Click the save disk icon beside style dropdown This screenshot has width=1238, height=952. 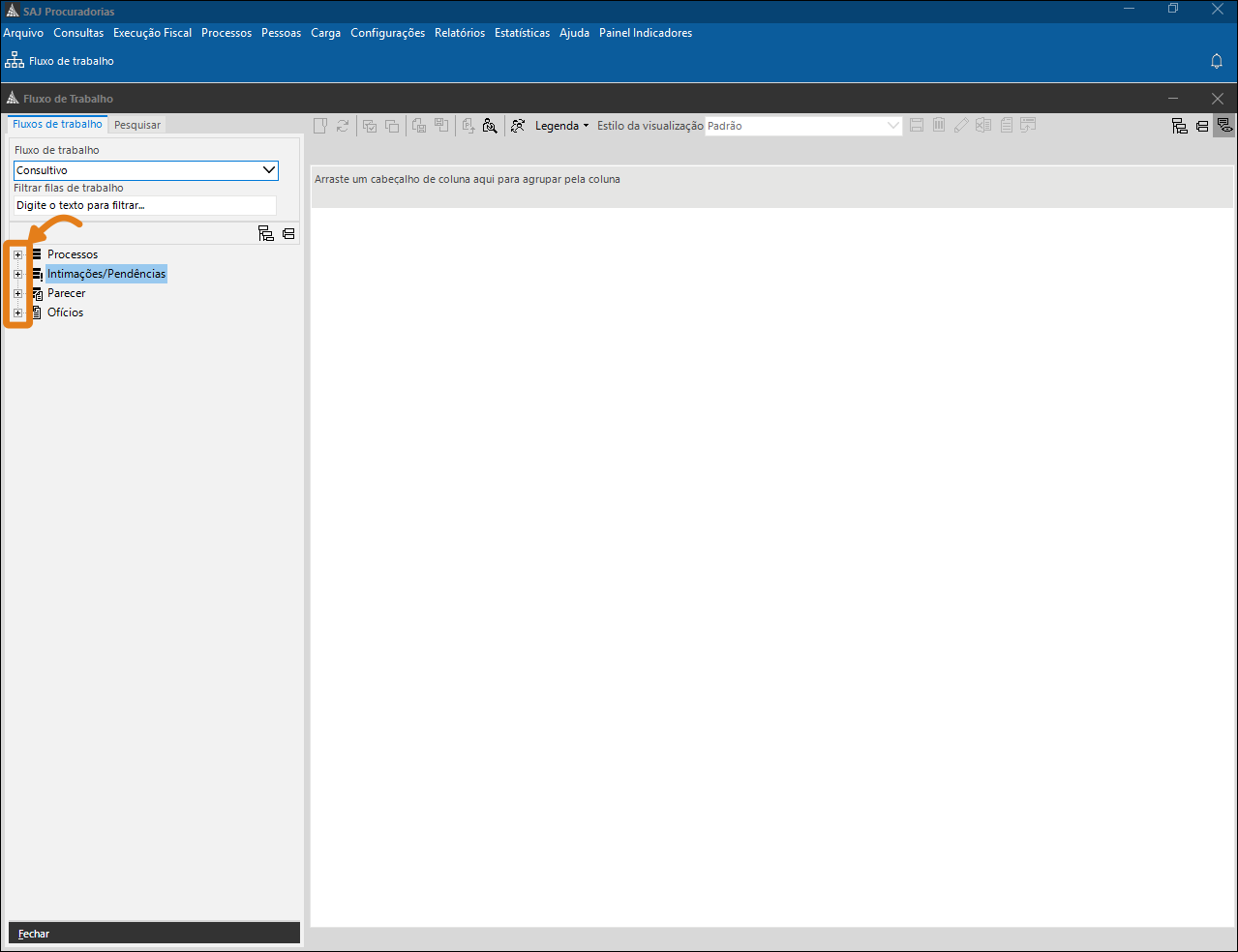click(916, 126)
